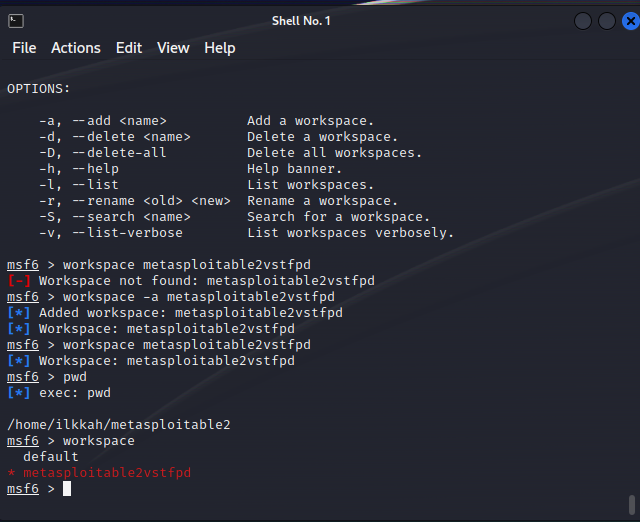Open the Help menu

(220, 48)
